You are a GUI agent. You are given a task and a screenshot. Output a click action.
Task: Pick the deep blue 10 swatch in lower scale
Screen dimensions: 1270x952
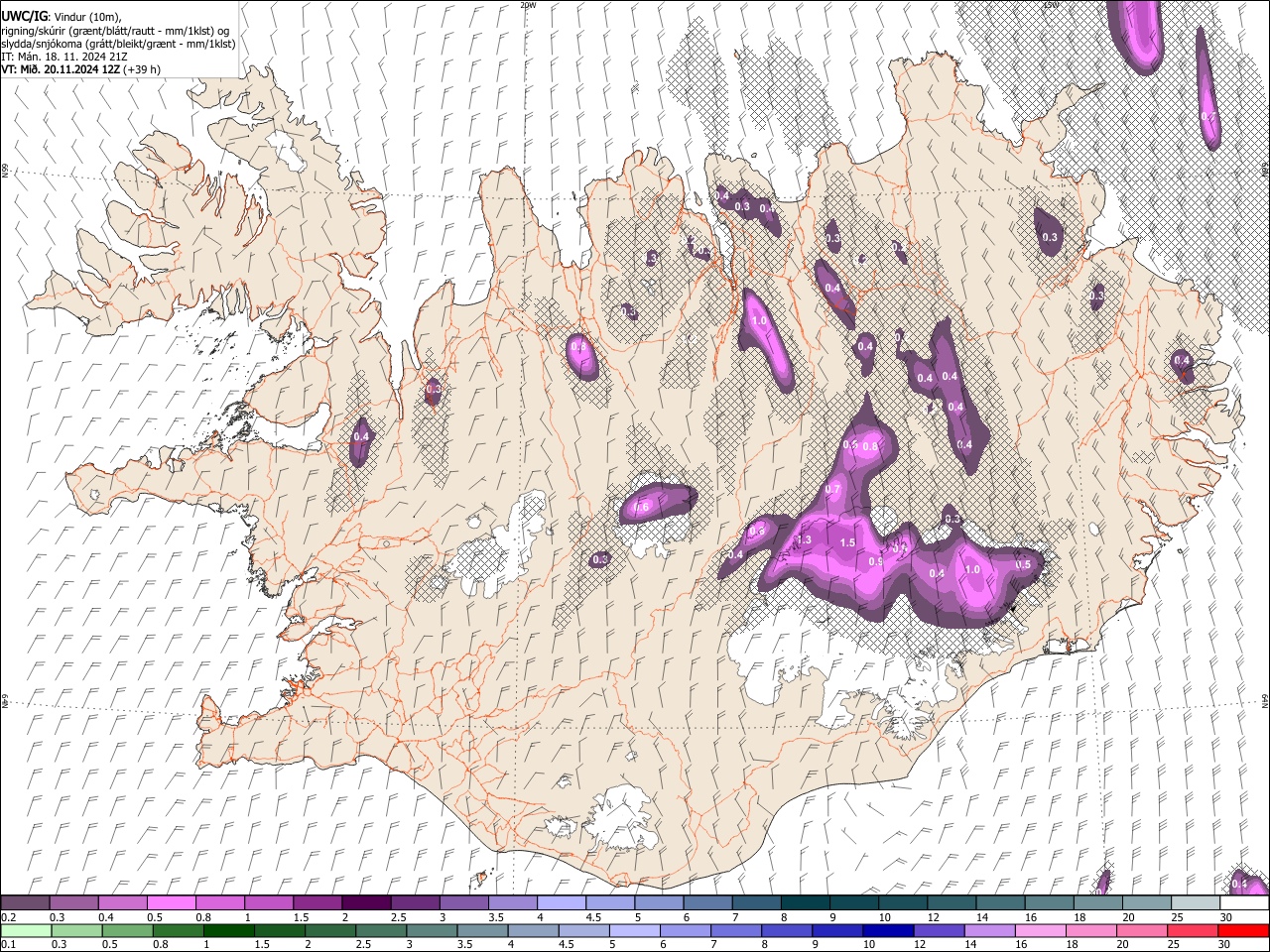[x=888, y=930]
